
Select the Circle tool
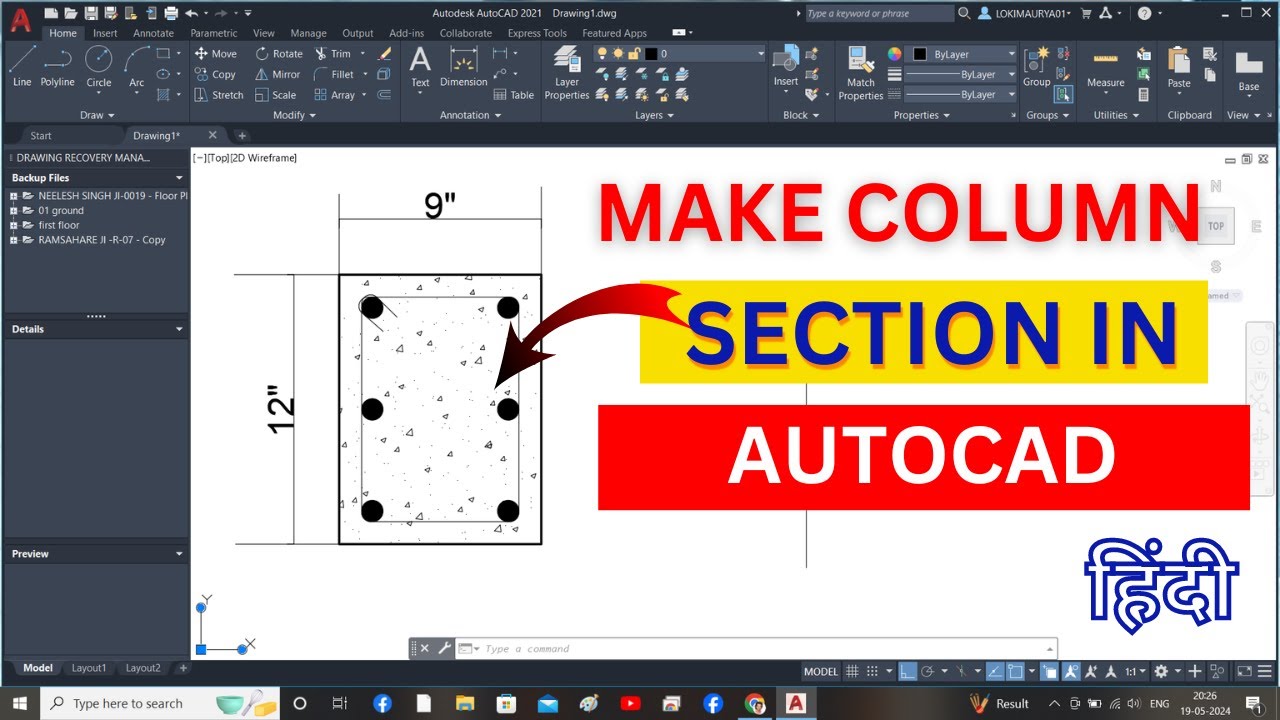(98, 67)
